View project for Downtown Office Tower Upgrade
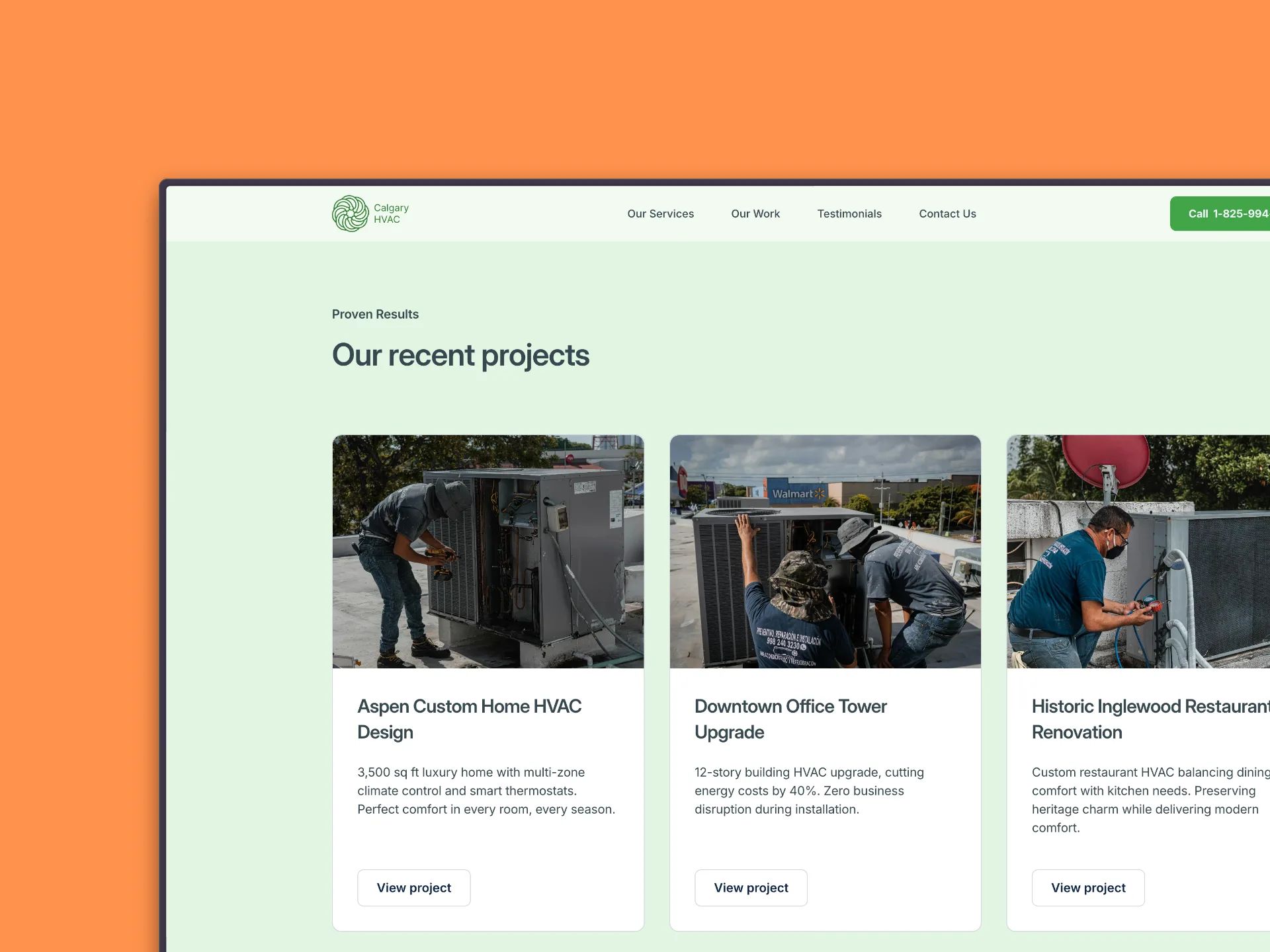The height and width of the screenshot is (952, 1270). tap(751, 887)
